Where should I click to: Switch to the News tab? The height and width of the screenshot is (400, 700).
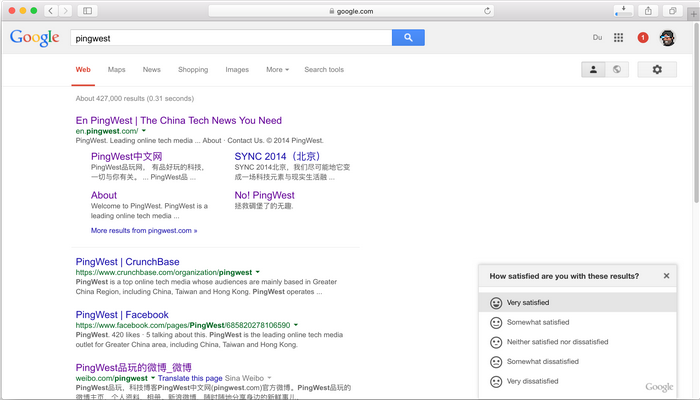pos(151,70)
